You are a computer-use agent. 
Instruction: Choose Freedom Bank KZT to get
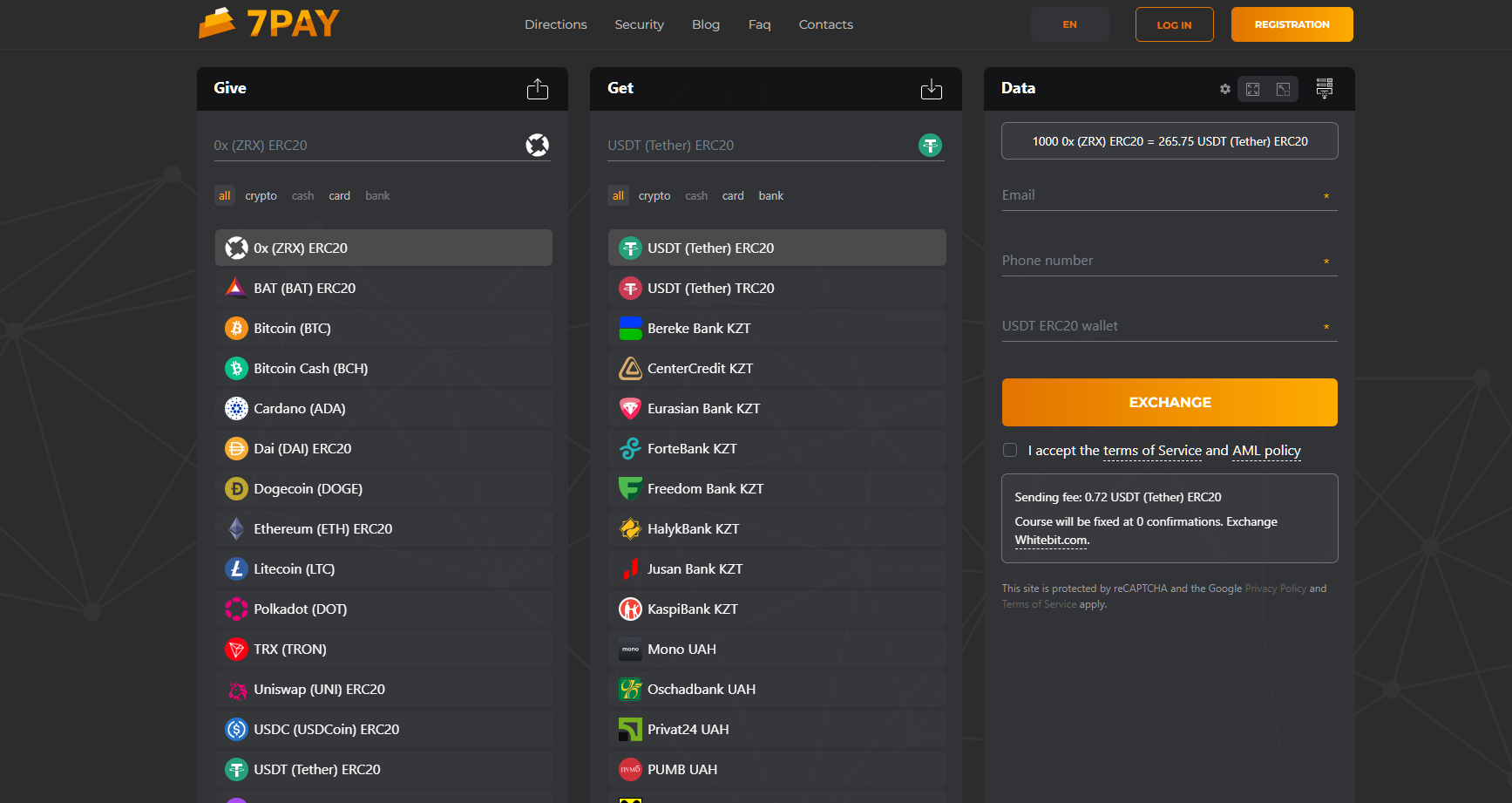pyautogui.click(x=777, y=488)
